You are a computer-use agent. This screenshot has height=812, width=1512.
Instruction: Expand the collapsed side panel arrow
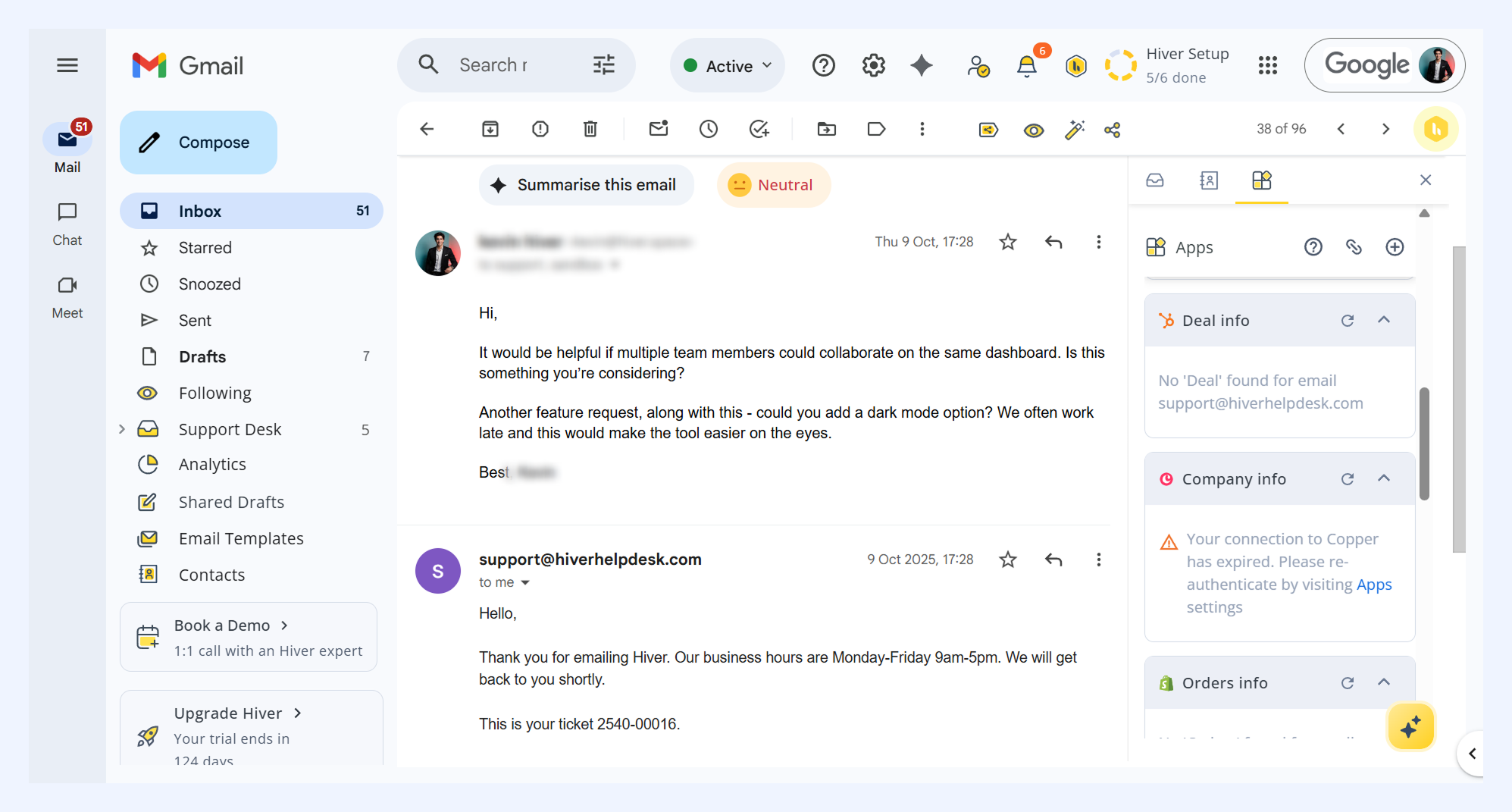1472,754
